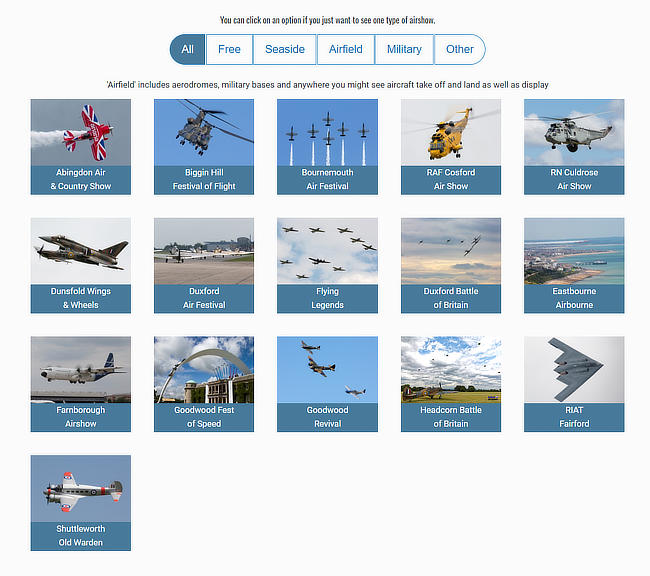Screen dimensions: 650x576
Task: View the RIAT Fairford stealth bomber image
Action: click(x=574, y=369)
